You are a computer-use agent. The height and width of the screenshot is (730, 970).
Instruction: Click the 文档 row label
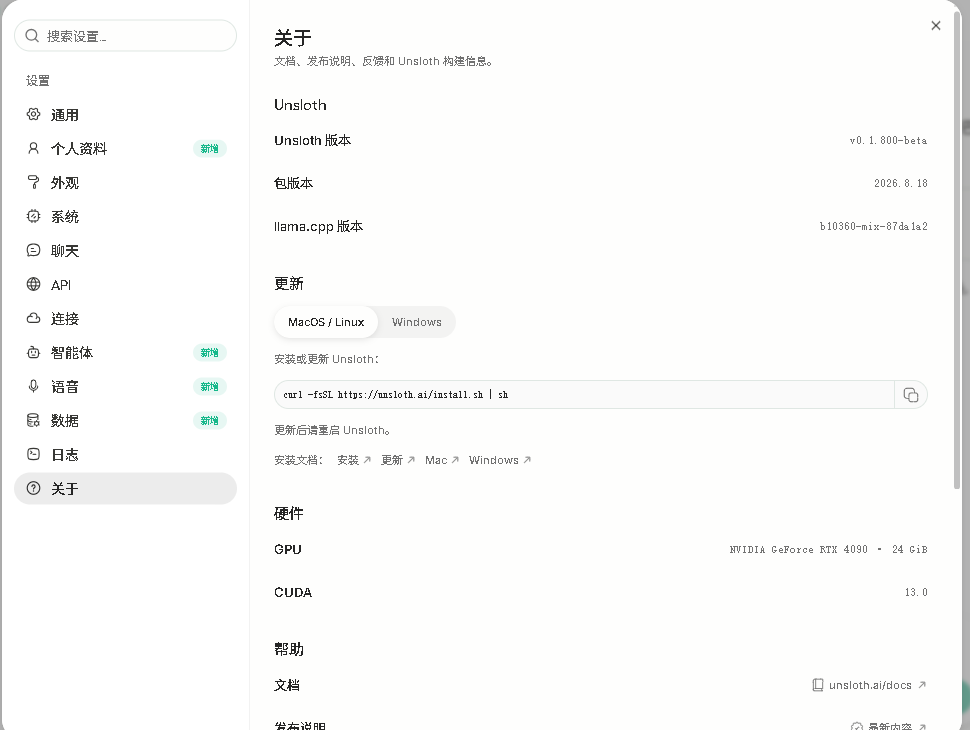[x=287, y=685]
